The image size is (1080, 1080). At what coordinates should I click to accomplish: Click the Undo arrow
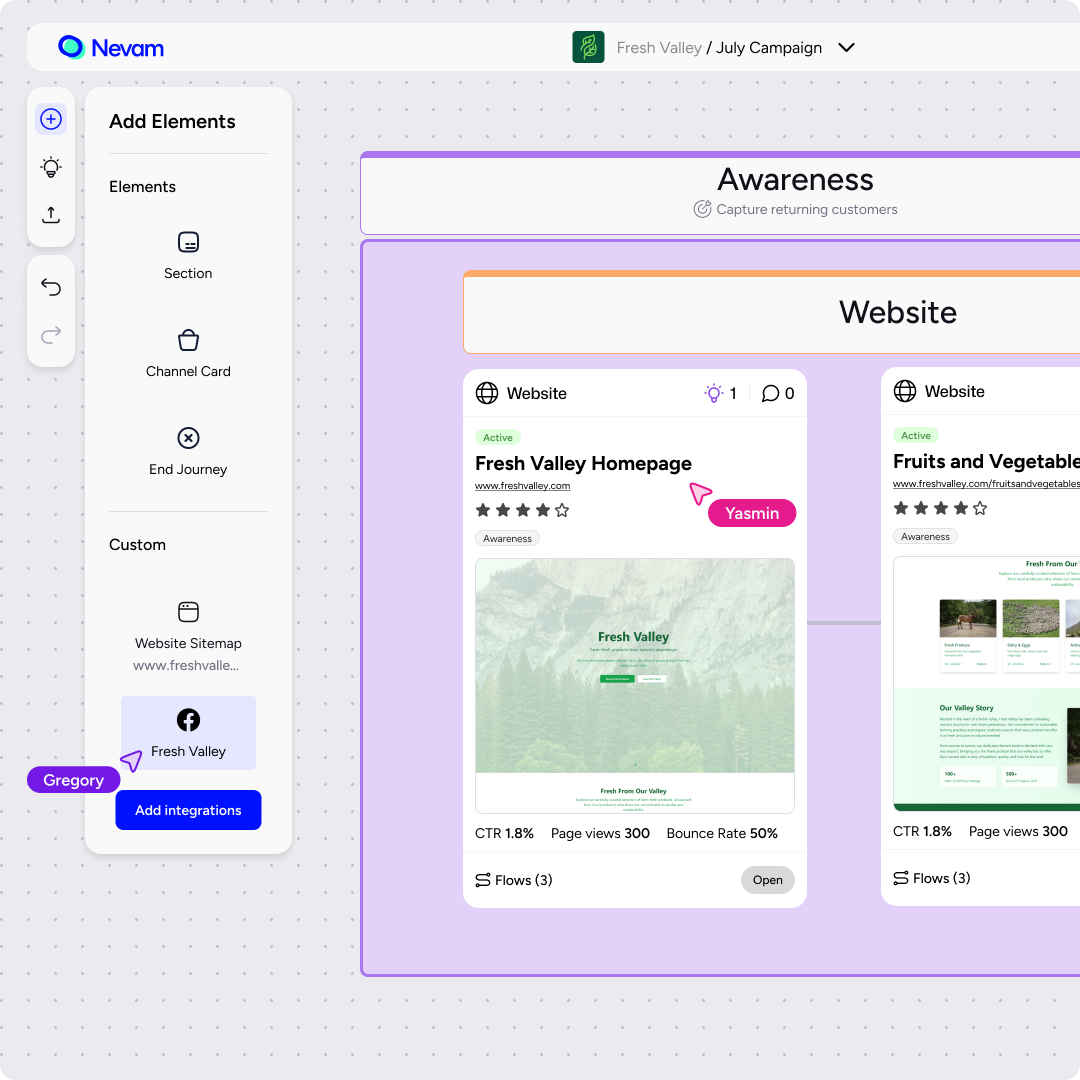click(51, 287)
